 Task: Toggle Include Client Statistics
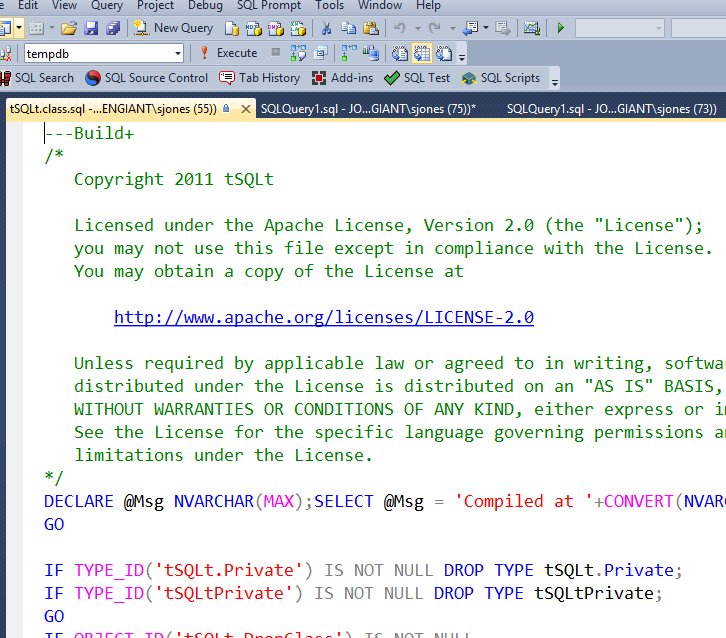pos(371,53)
